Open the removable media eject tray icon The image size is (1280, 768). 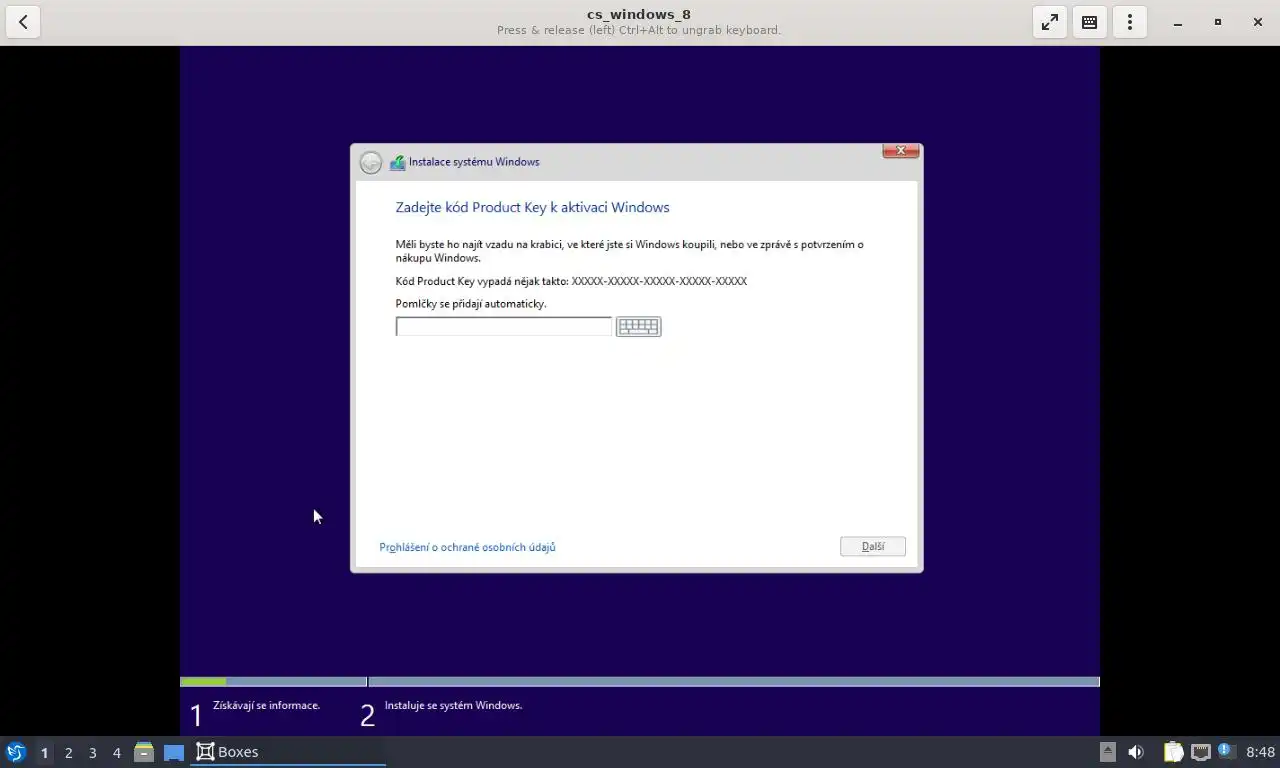(1107, 752)
